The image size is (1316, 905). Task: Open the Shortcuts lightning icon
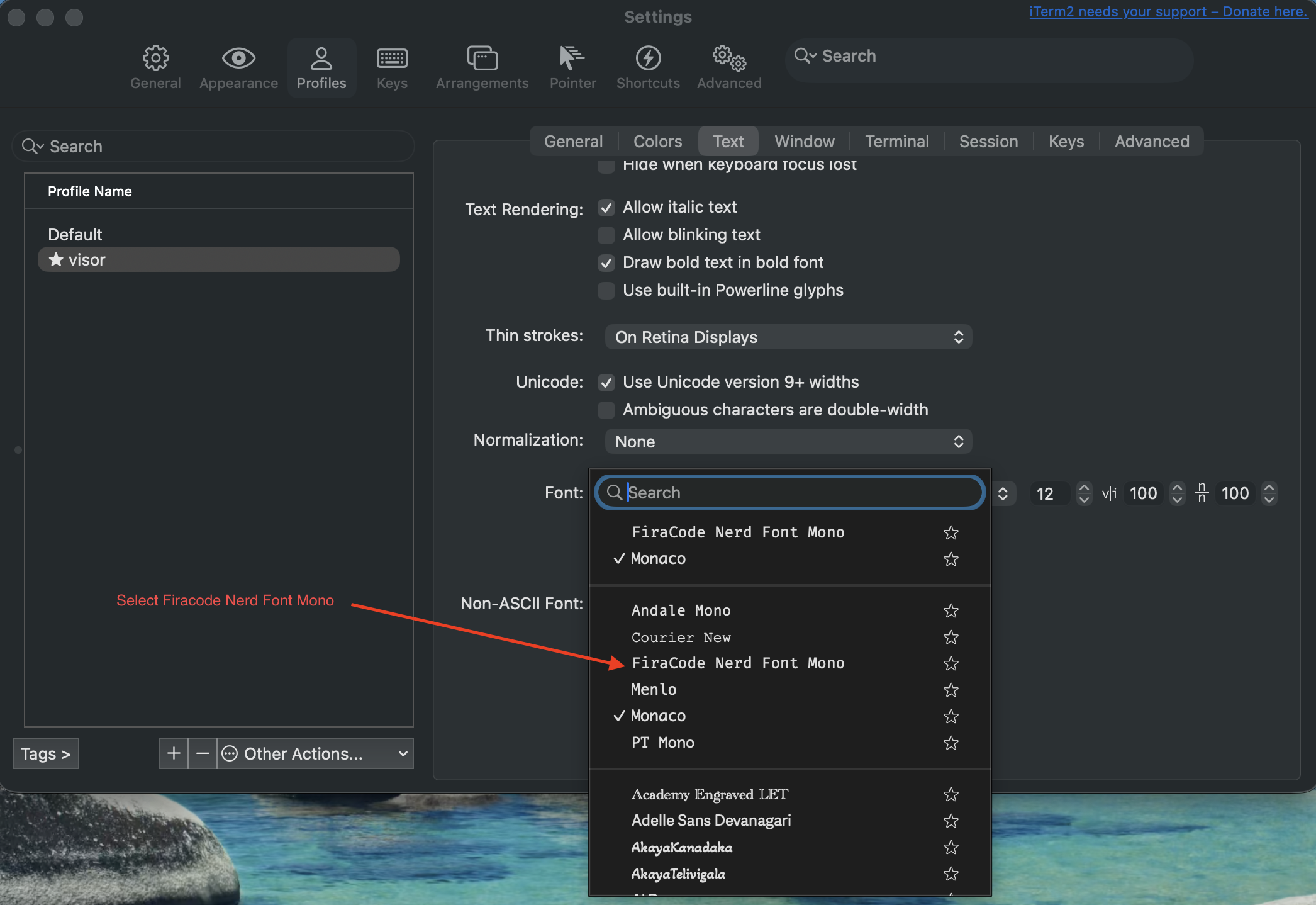click(x=648, y=59)
